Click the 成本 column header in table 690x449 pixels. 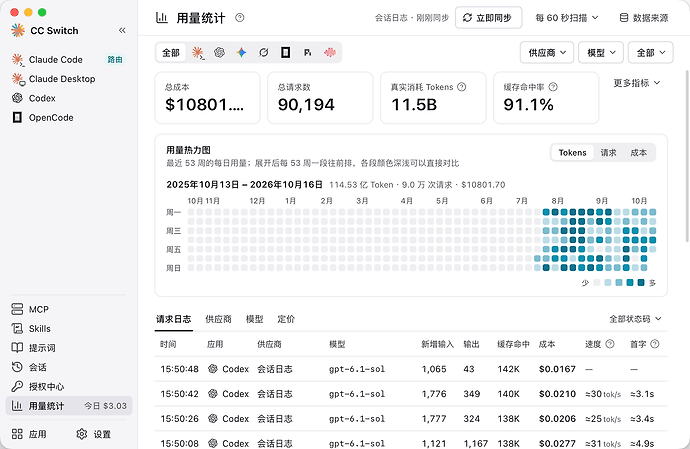(547, 344)
